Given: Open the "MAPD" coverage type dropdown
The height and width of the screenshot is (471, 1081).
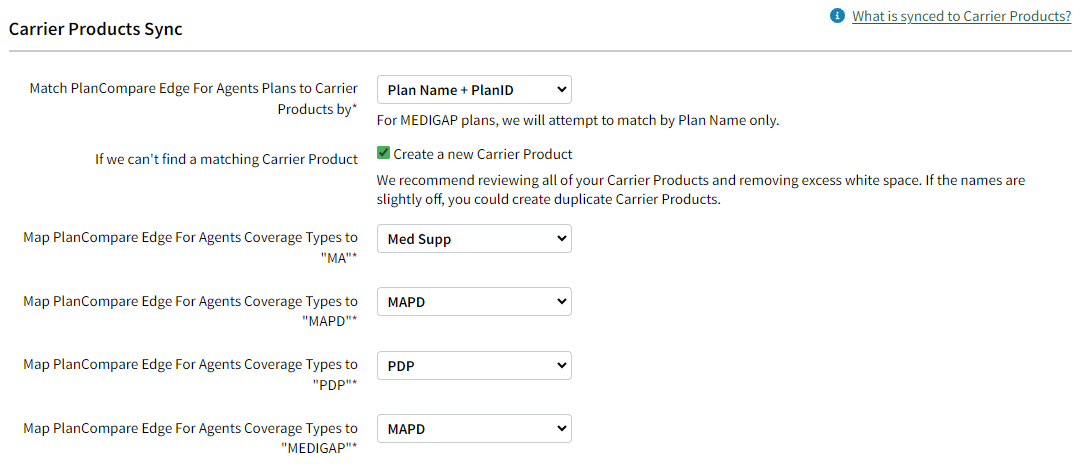Looking at the screenshot, I should [x=474, y=301].
